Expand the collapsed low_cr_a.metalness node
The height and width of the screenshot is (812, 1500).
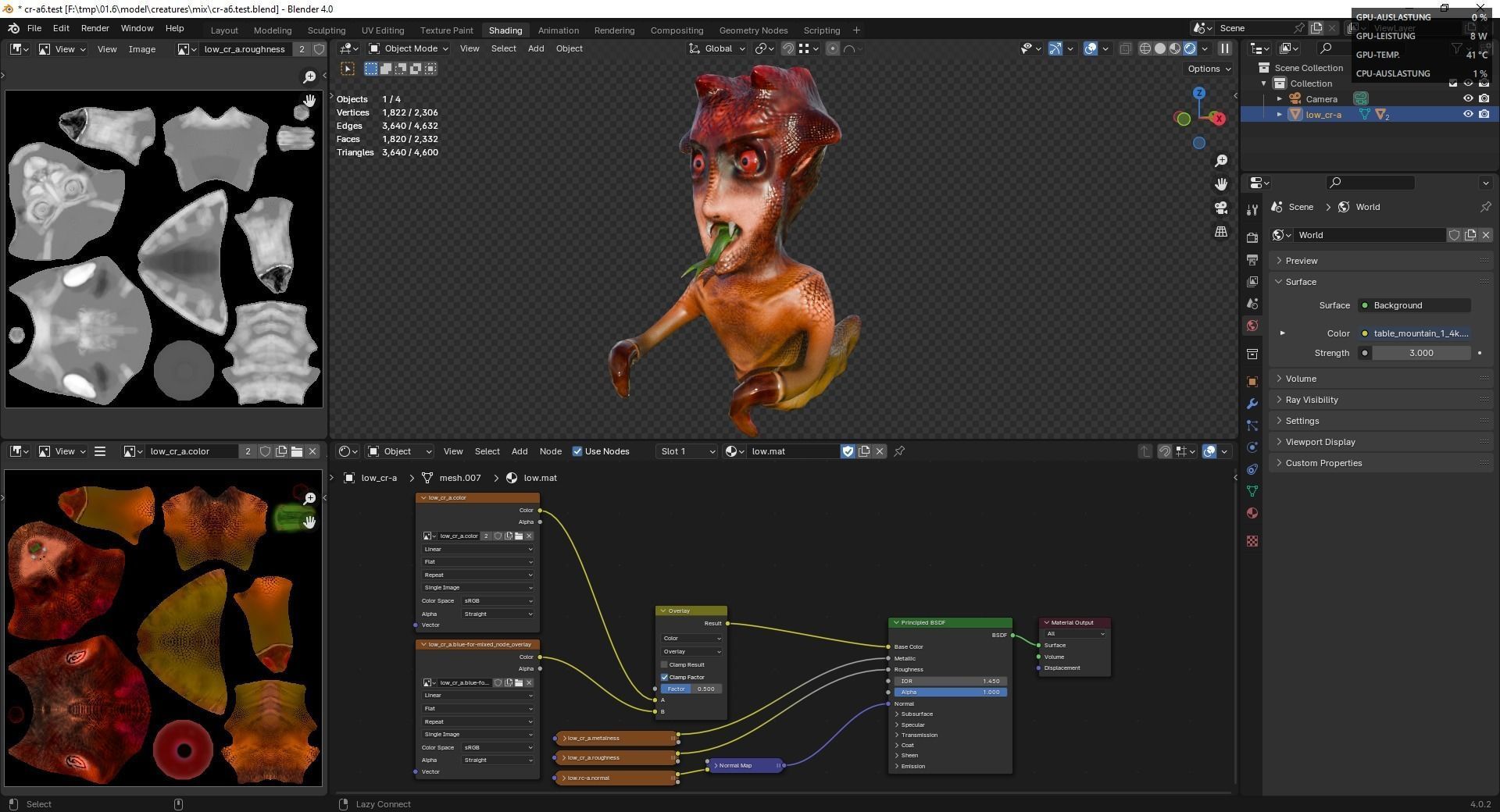565,738
